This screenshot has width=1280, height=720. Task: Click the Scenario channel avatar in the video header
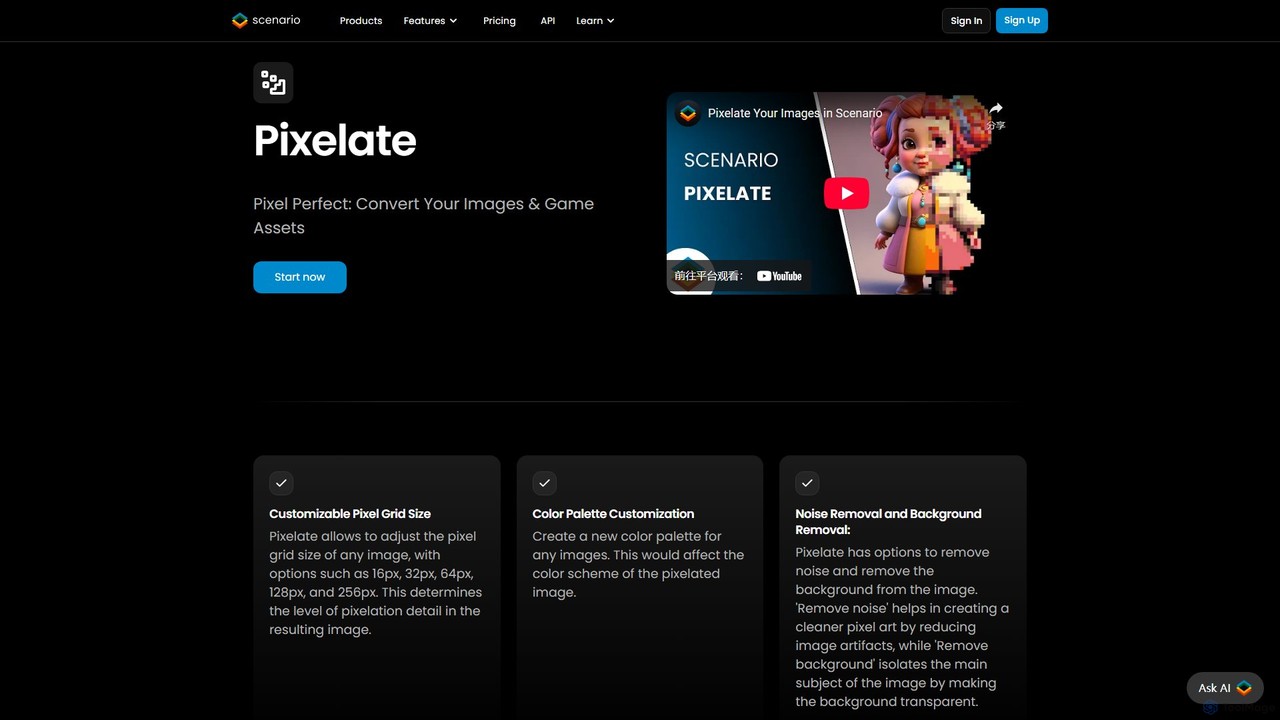[x=687, y=113]
